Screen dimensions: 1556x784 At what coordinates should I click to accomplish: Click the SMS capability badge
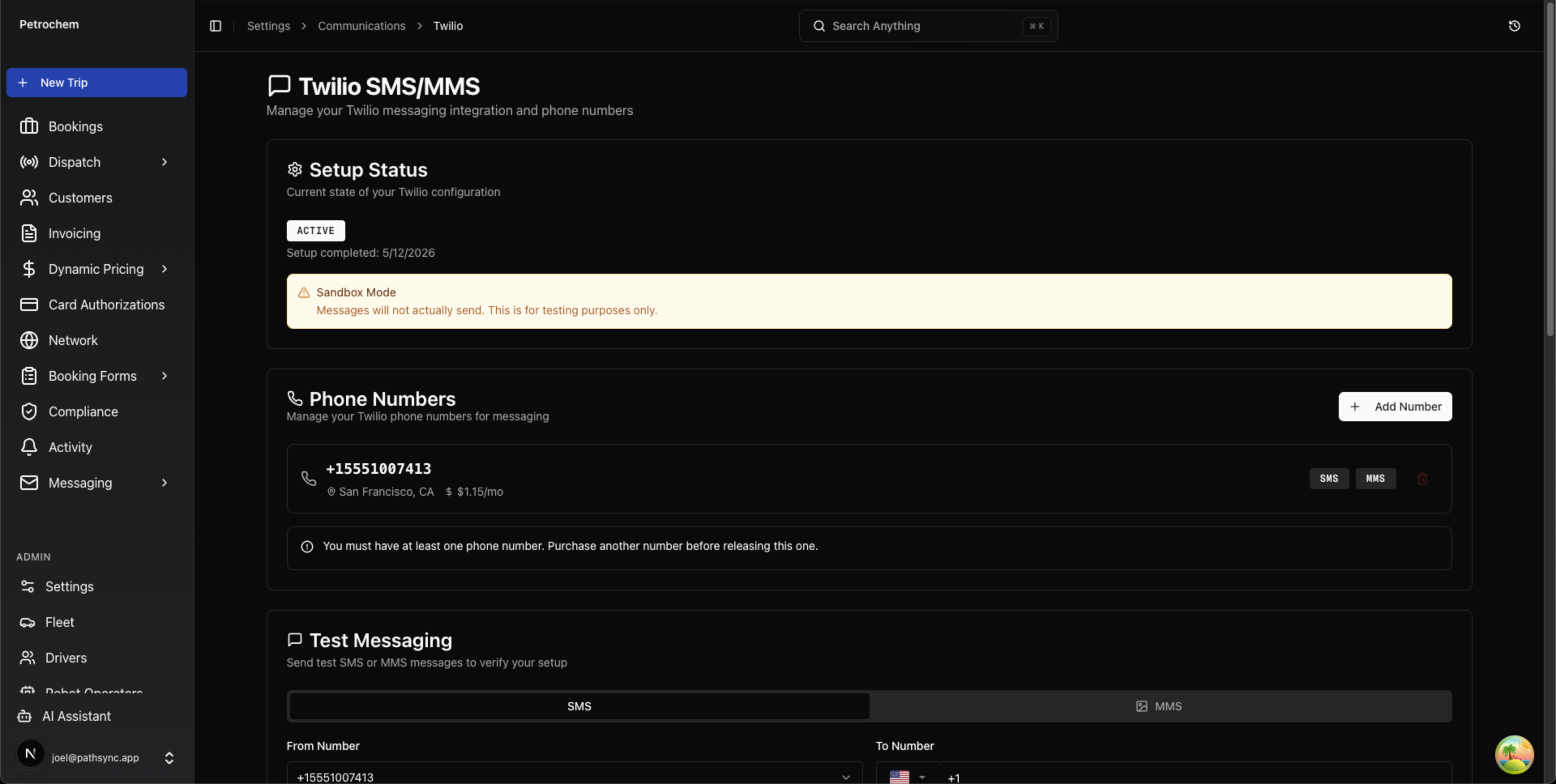point(1329,479)
